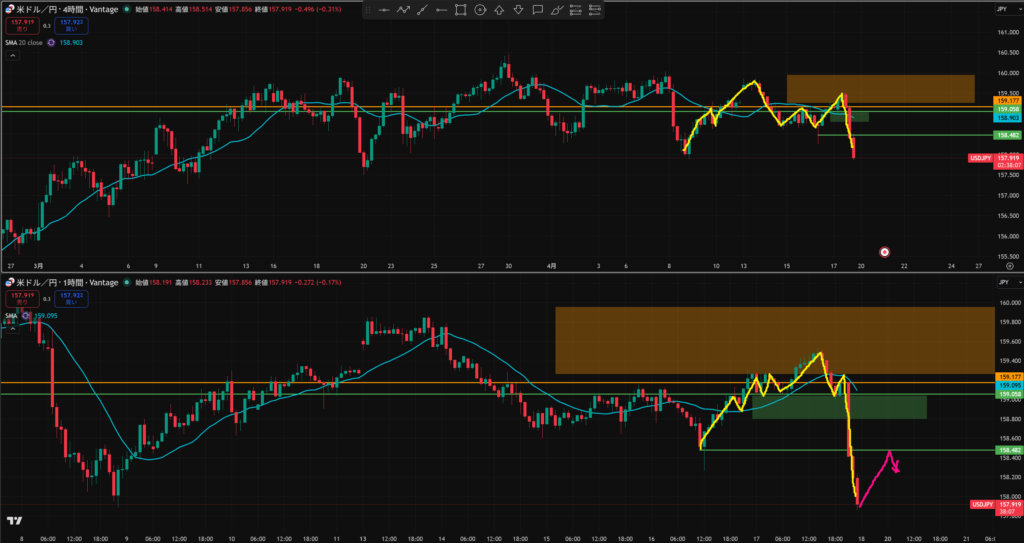Select the down arrow marker tool

click(518, 10)
